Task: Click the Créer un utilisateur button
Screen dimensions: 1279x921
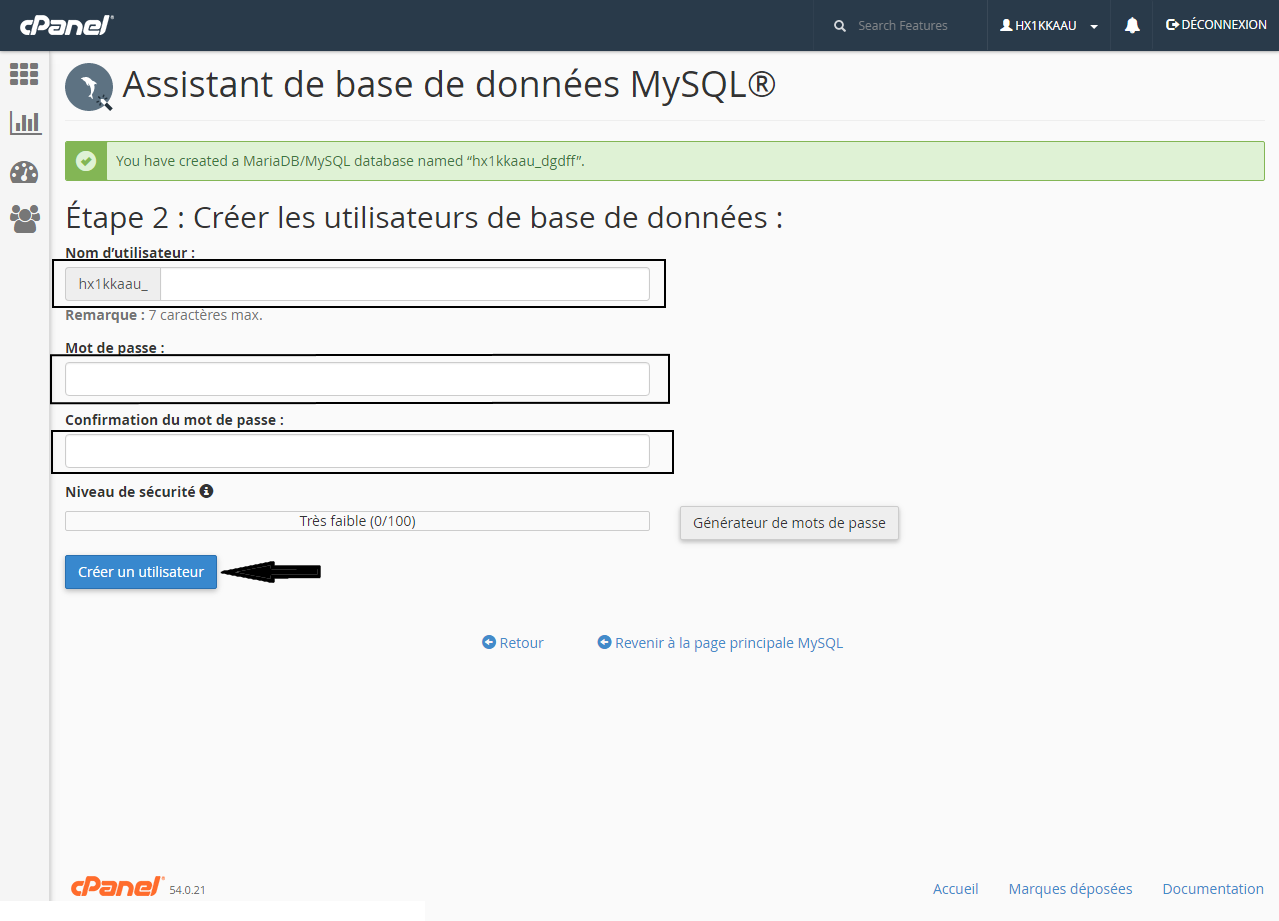Action: coord(141,572)
